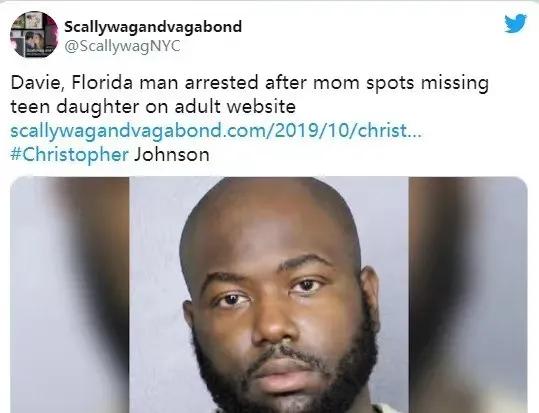Open the attached mugshot photo
539x413 pixels.
[x=268, y=295]
